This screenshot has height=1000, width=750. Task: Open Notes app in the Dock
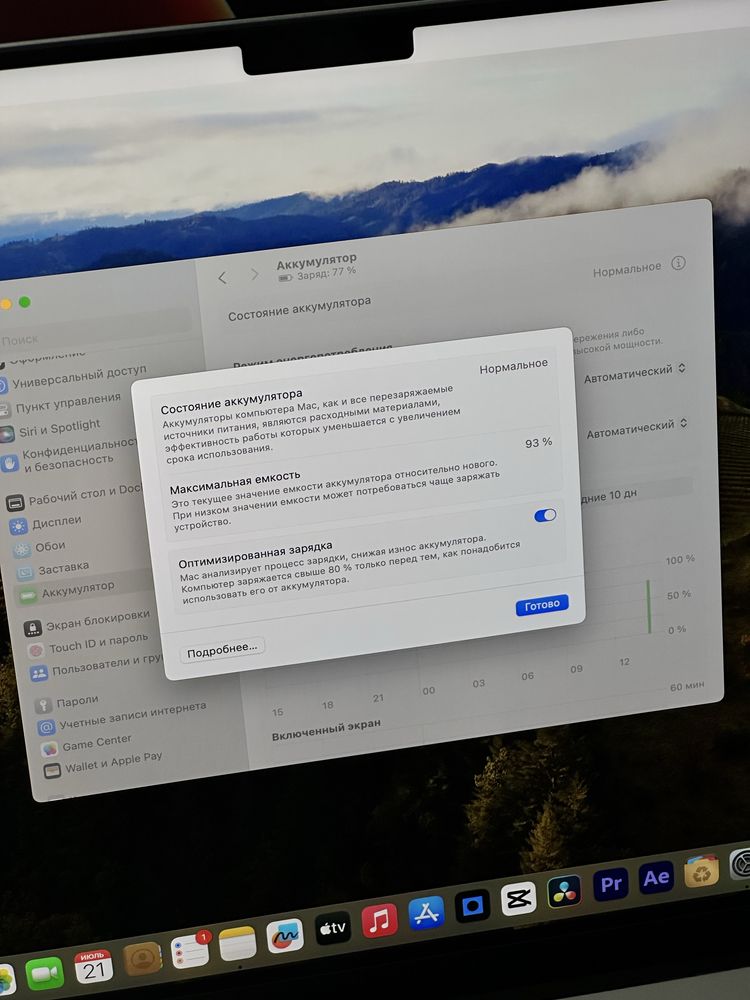(x=237, y=943)
